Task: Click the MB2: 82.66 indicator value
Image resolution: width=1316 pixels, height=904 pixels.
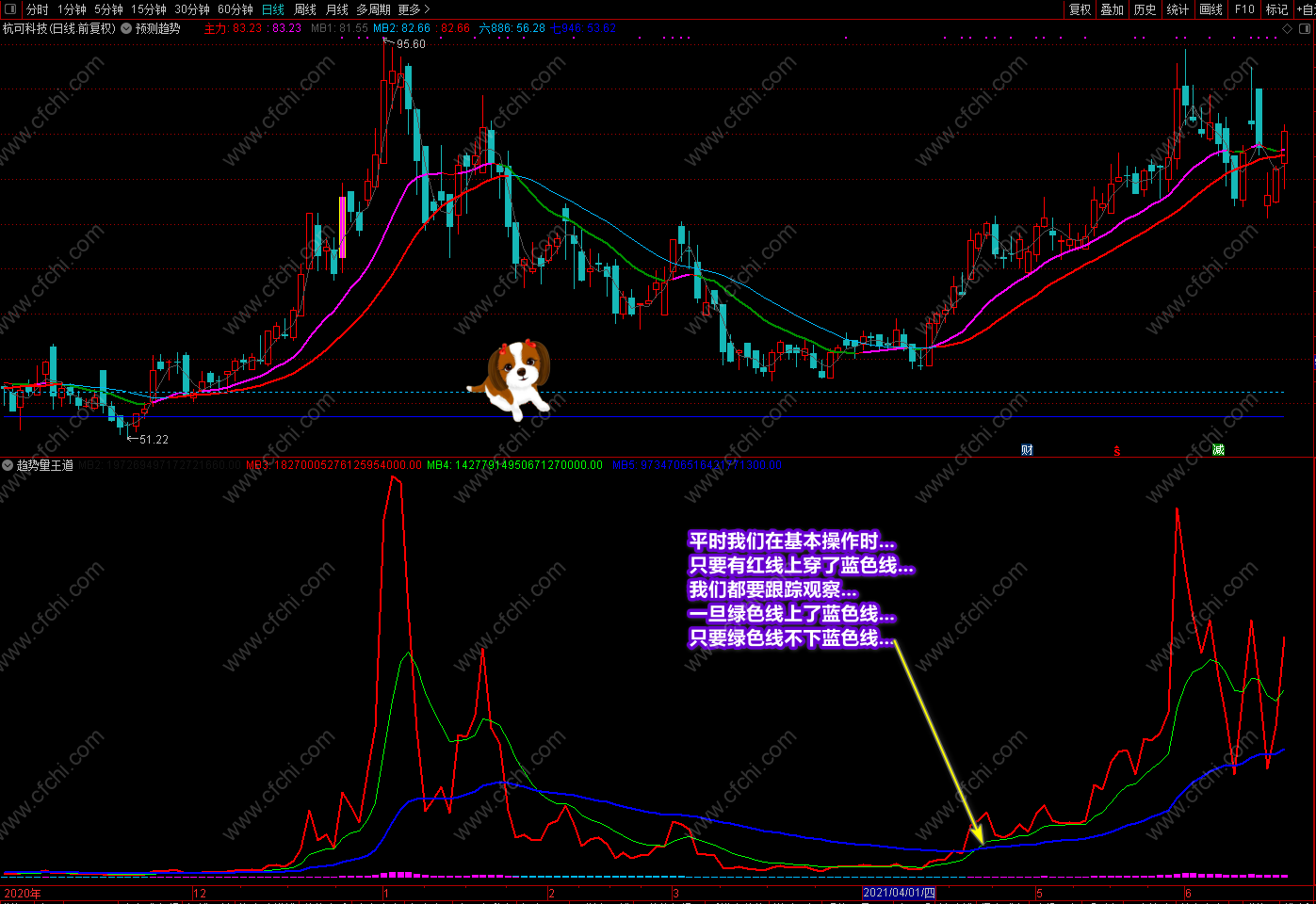Action: pos(401,28)
